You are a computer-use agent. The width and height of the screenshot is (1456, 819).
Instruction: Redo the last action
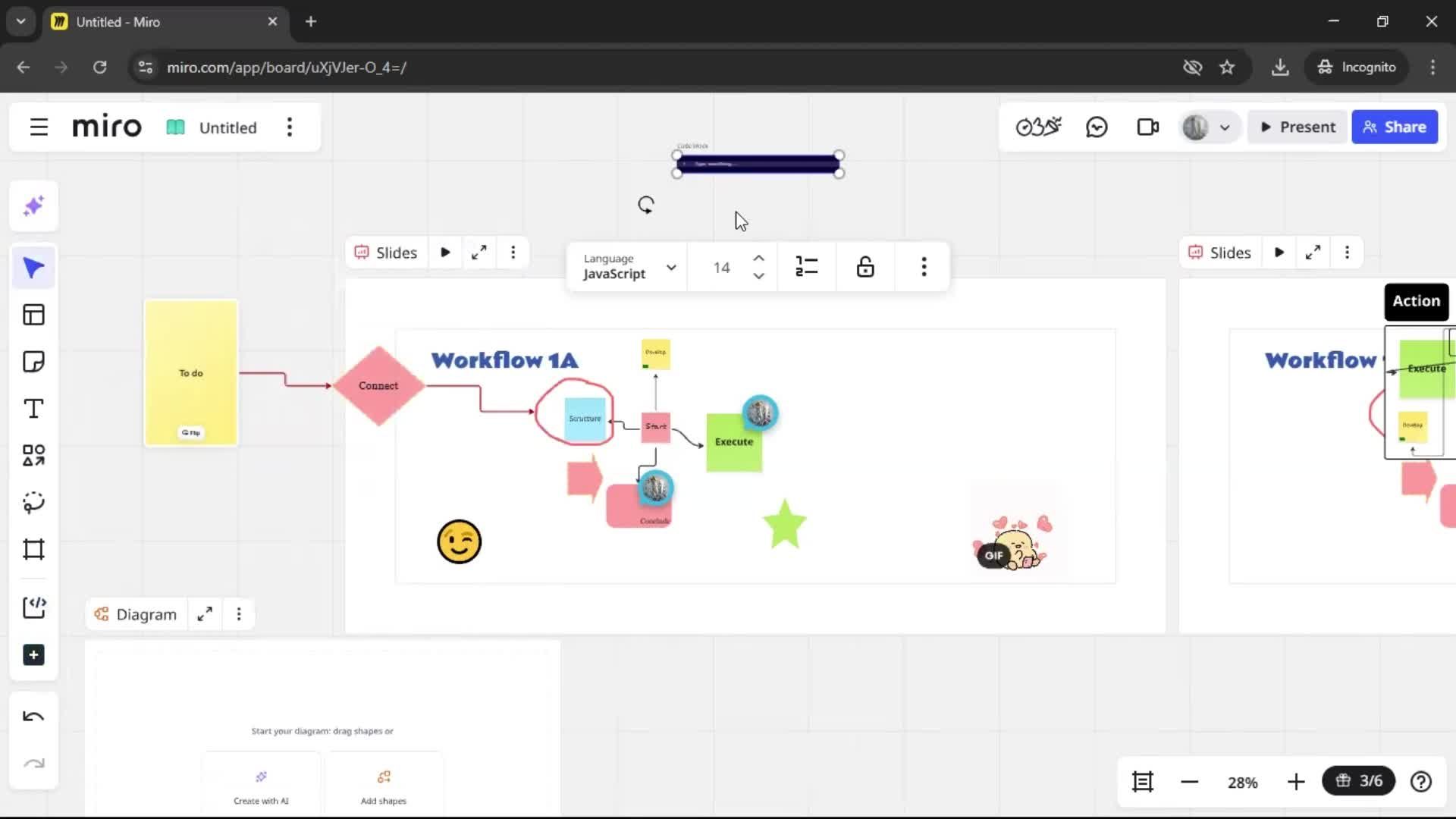(33, 764)
